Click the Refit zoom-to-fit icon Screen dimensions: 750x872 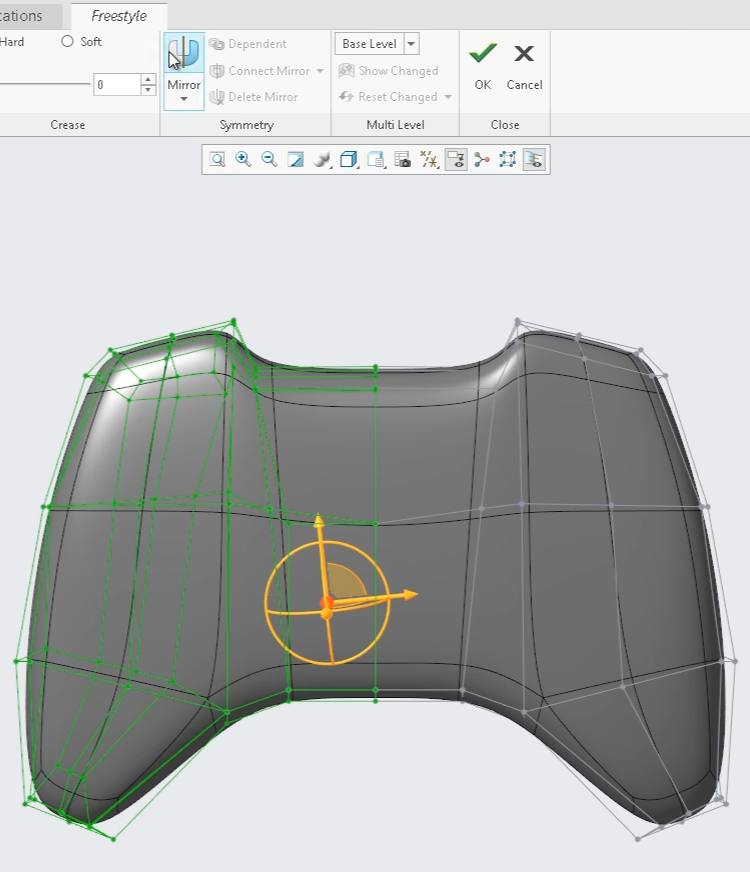click(x=217, y=160)
